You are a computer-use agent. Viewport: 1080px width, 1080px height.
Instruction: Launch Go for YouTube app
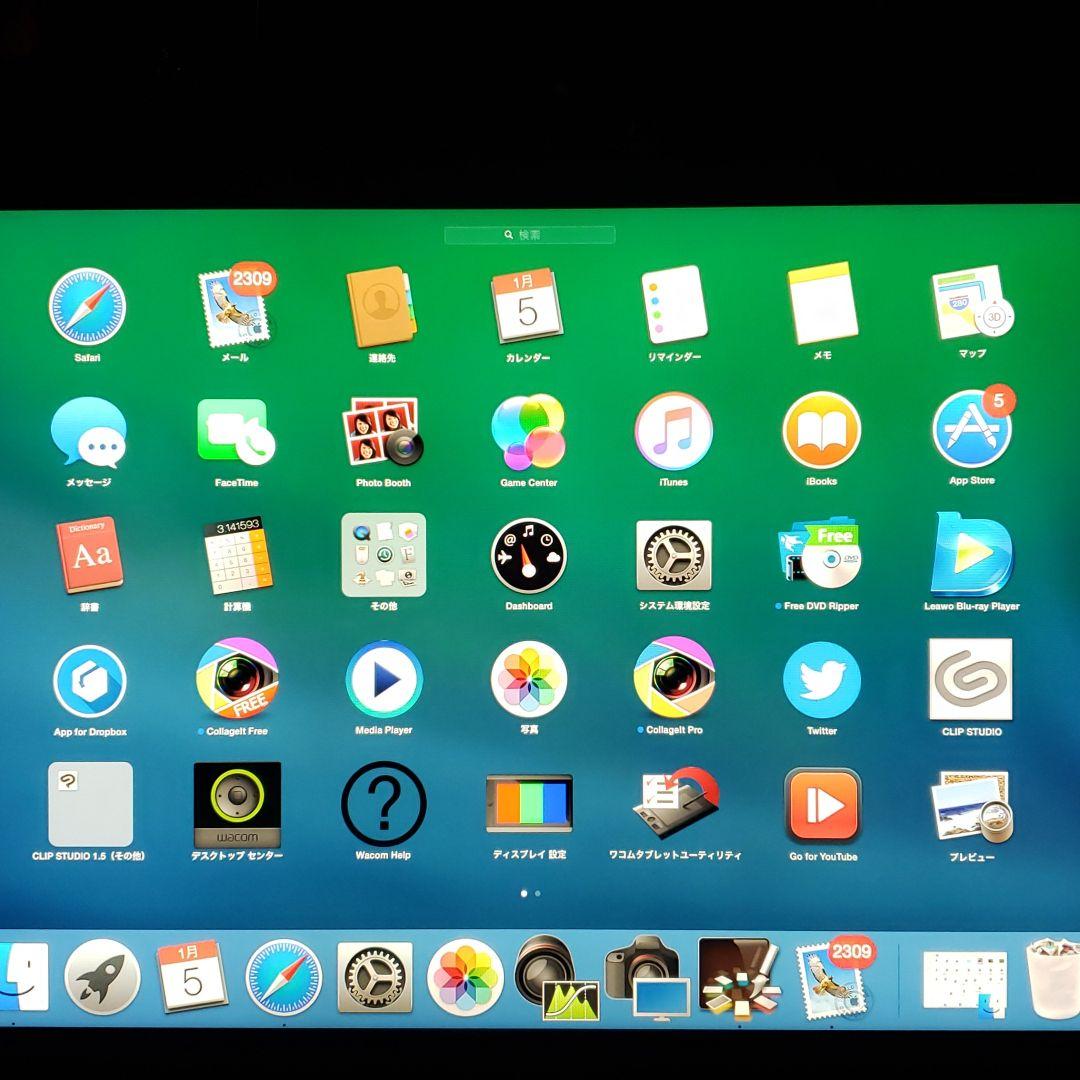(822, 805)
